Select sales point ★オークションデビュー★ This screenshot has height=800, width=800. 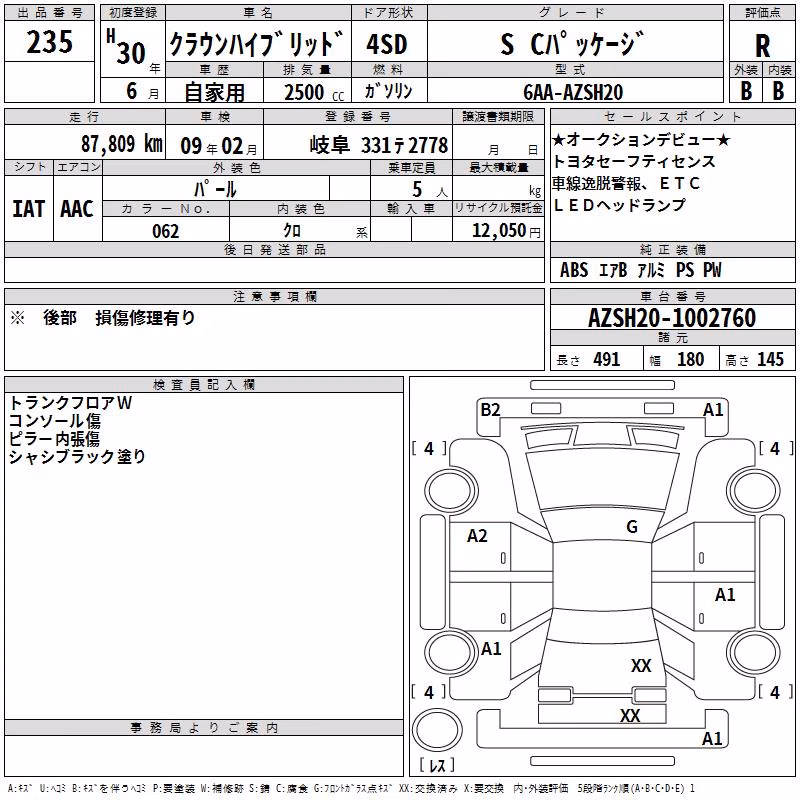click(641, 139)
